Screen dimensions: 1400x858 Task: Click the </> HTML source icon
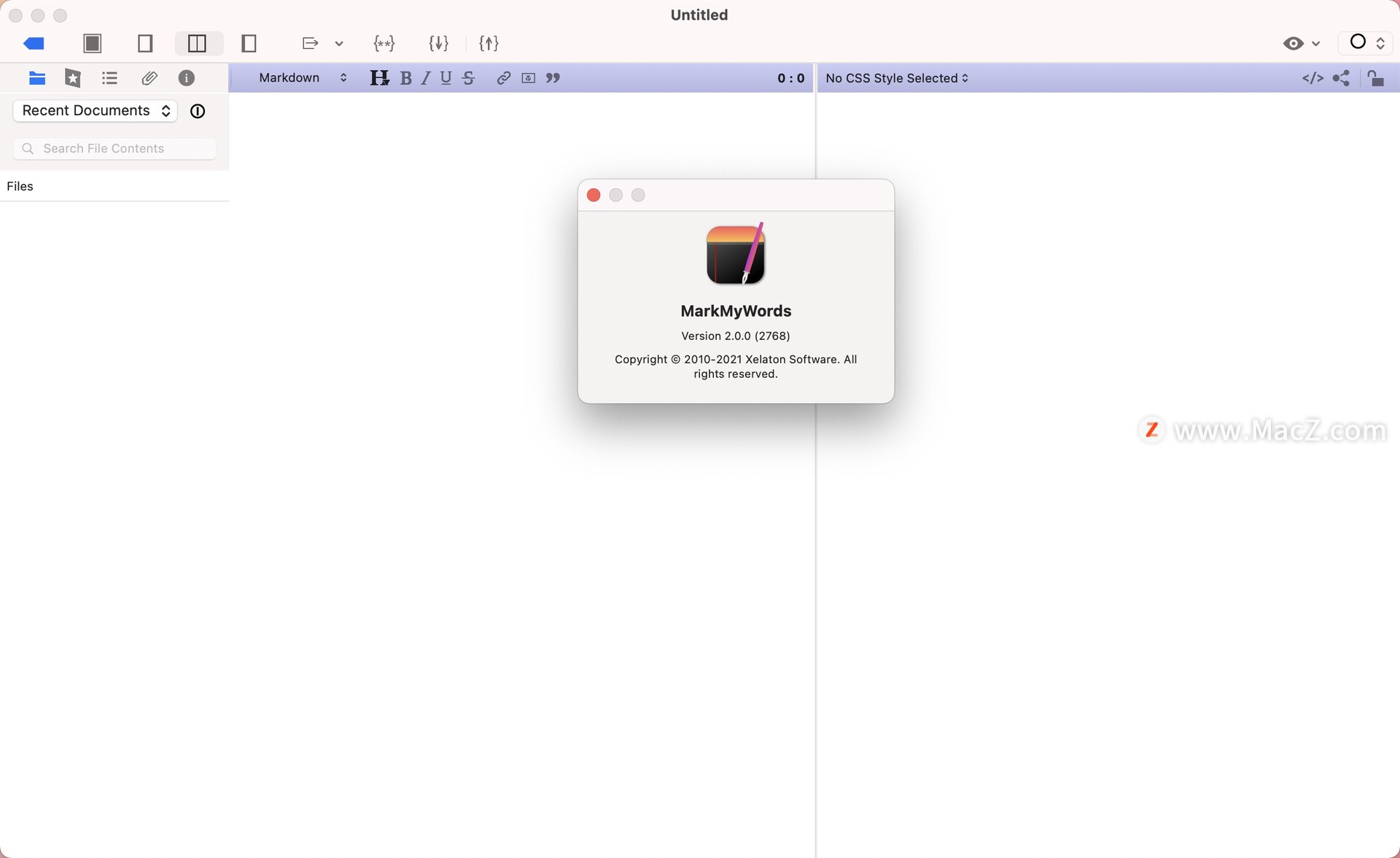click(1312, 78)
